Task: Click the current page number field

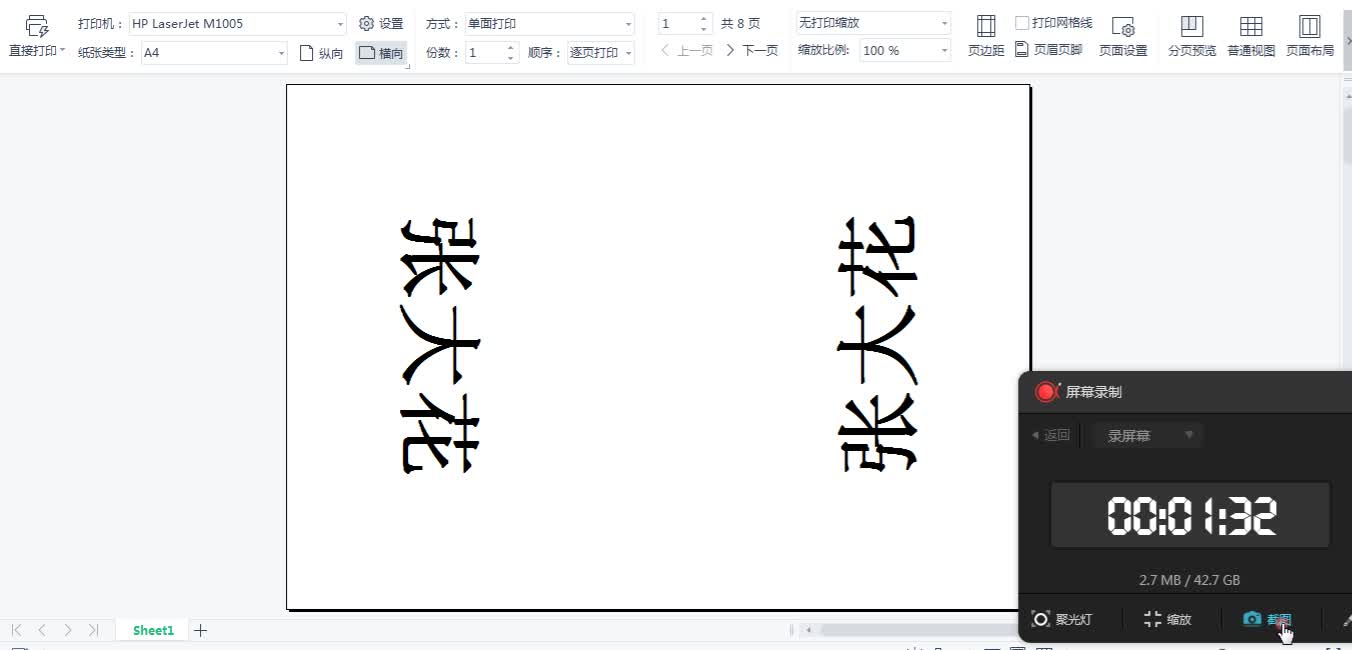Action: pyautogui.click(x=677, y=23)
